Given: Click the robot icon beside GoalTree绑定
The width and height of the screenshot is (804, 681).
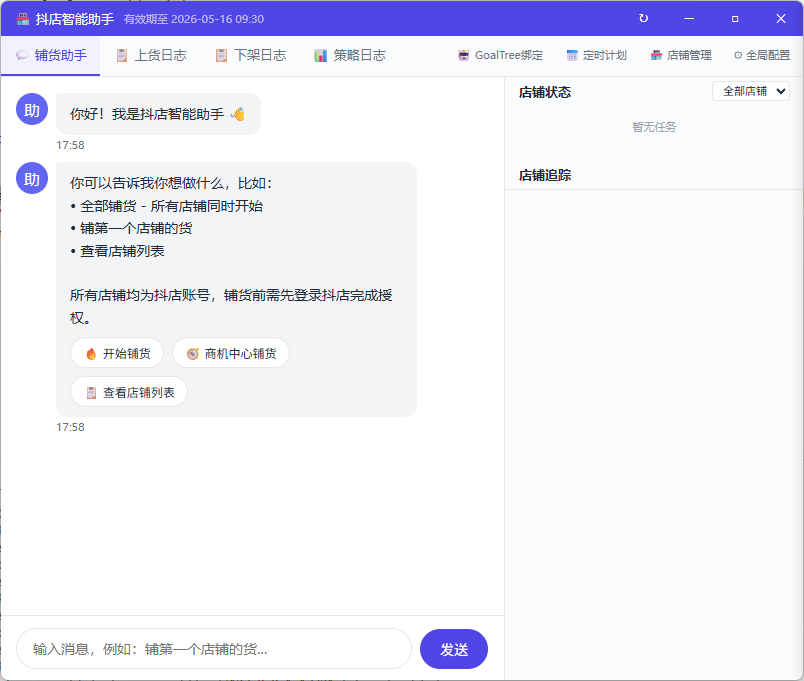Looking at the screenshot, I should pos(464,55).
